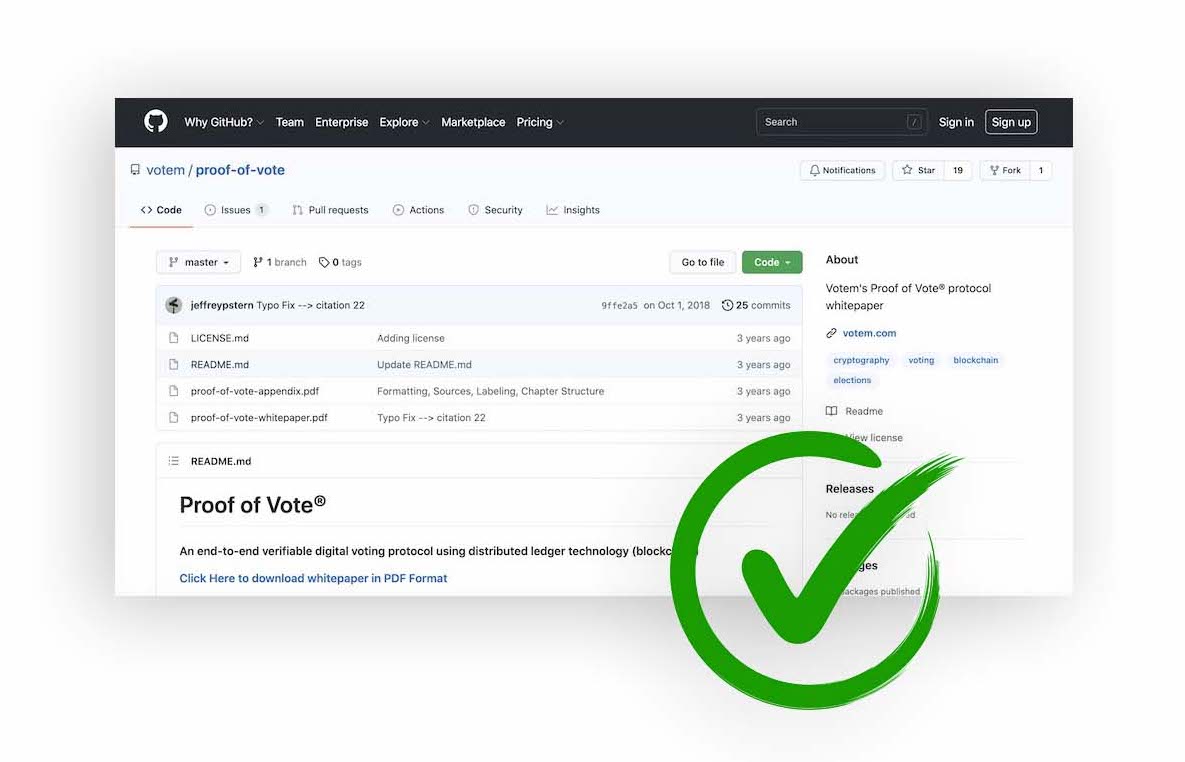Expand the Why GitHub? menu
This screenshot has width=1185, height=762.
tap(223, 122)
